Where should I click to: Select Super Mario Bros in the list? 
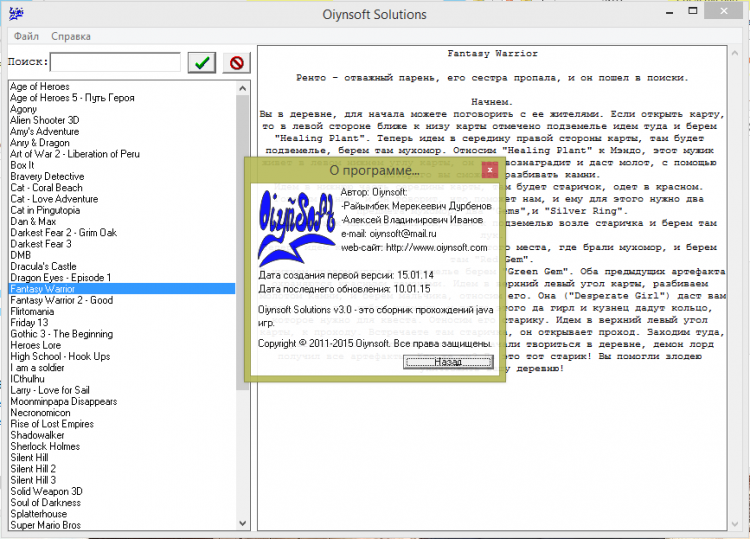(x=46, y=524)
